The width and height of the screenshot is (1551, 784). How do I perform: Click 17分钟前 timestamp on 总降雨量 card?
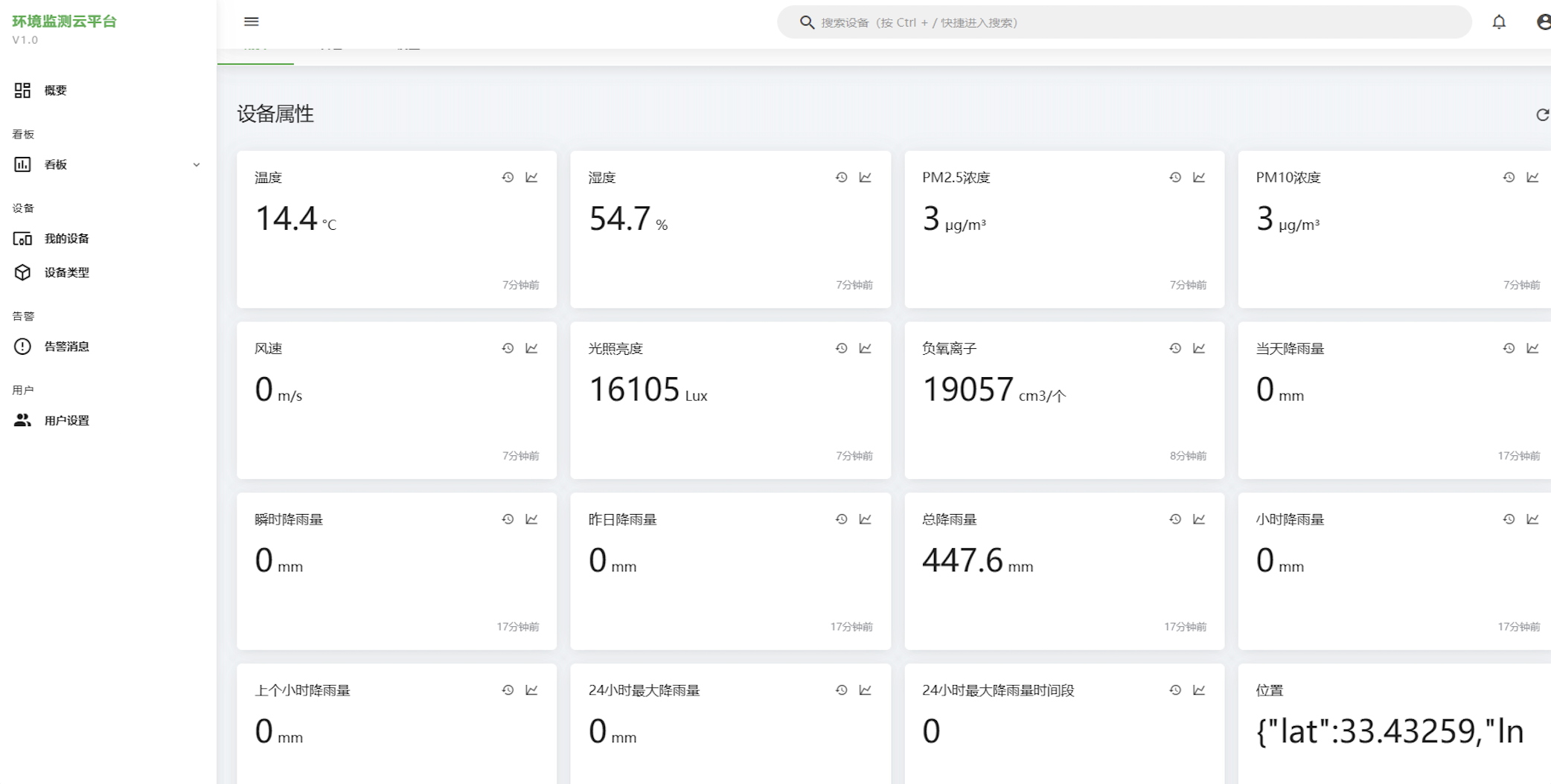(1186, 627)
